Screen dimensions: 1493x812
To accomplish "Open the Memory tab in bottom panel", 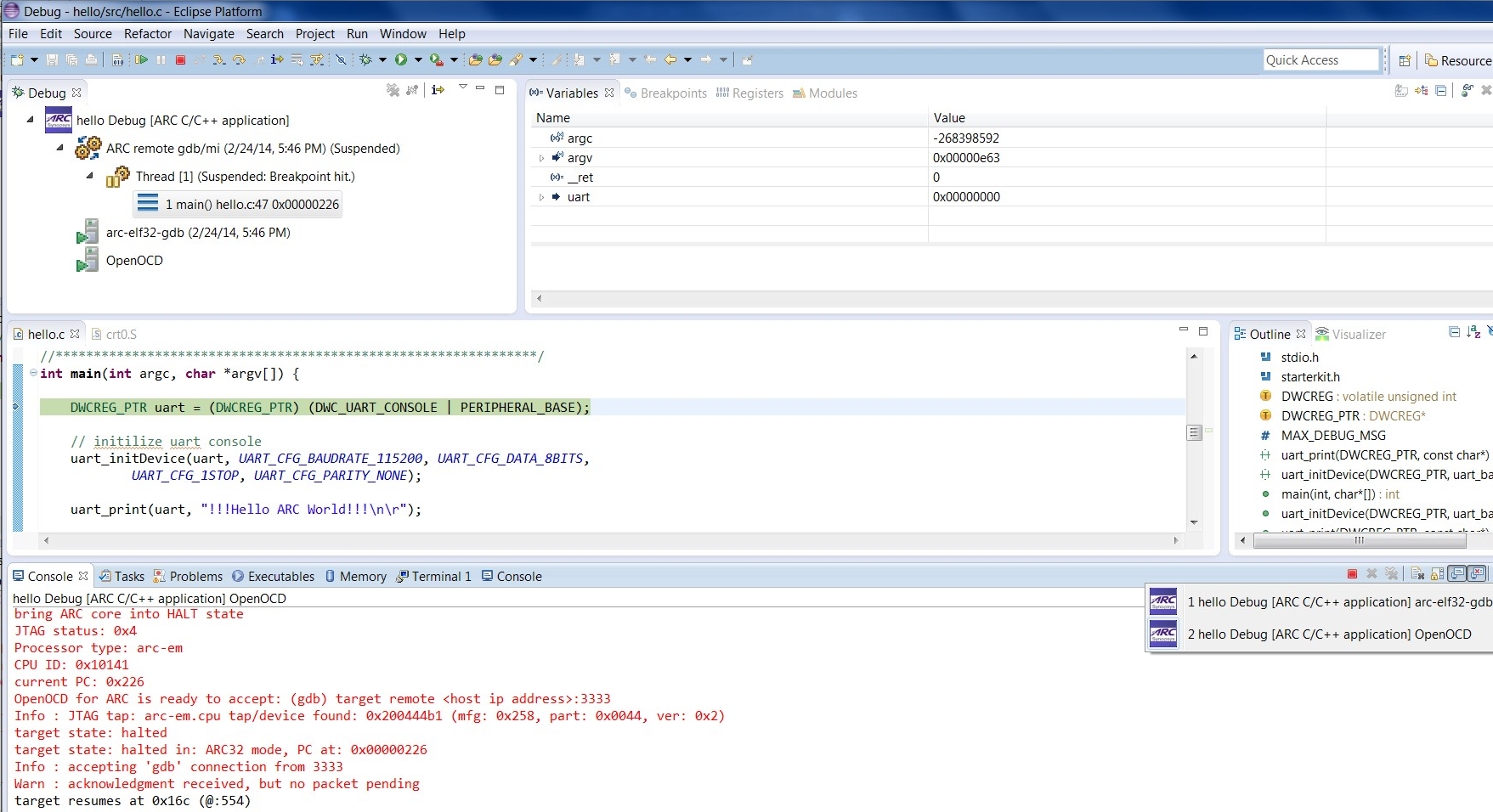I will 356,576.
